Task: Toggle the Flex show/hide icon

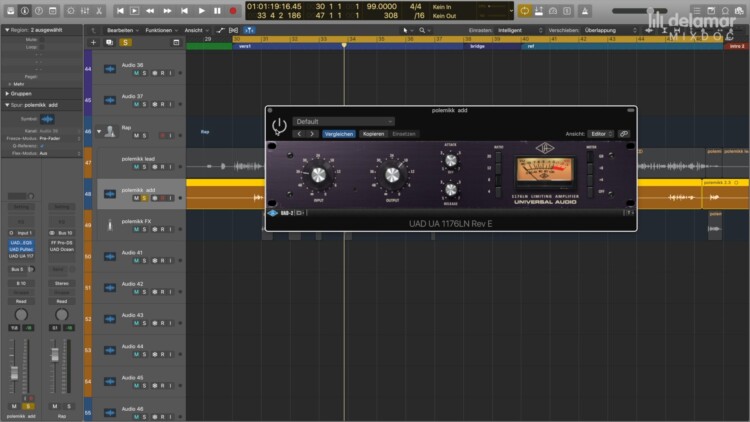Action: [233, 30]
